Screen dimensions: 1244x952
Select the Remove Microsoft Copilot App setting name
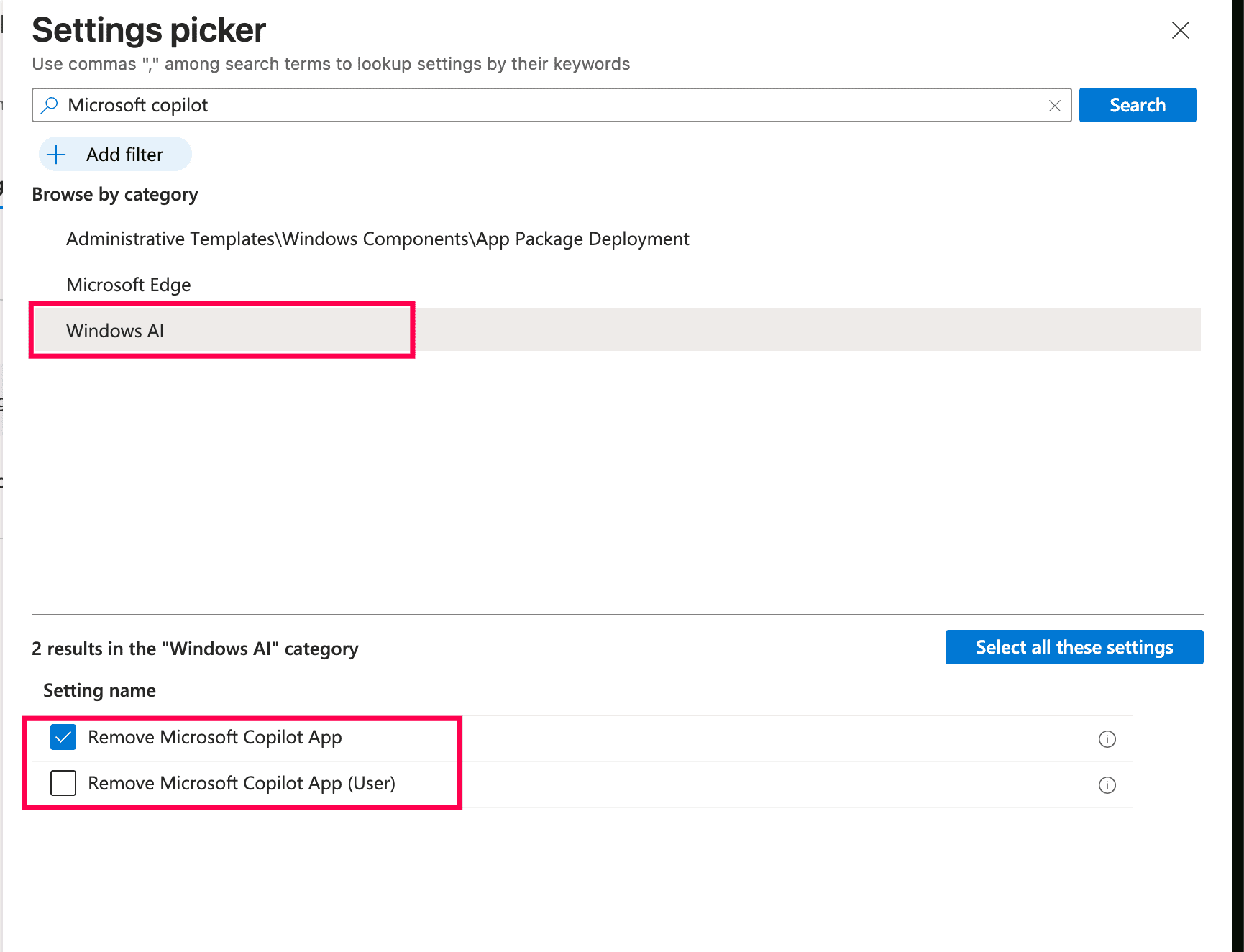(214, 737)
